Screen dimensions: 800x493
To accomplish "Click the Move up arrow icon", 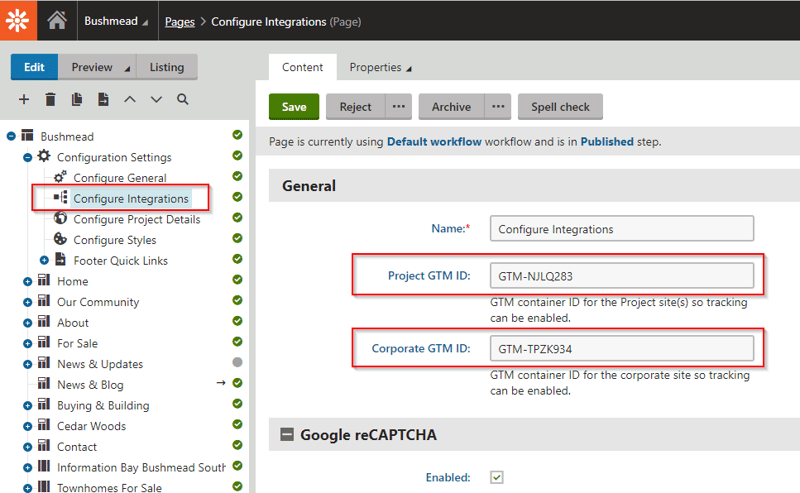I will [130, 99].
